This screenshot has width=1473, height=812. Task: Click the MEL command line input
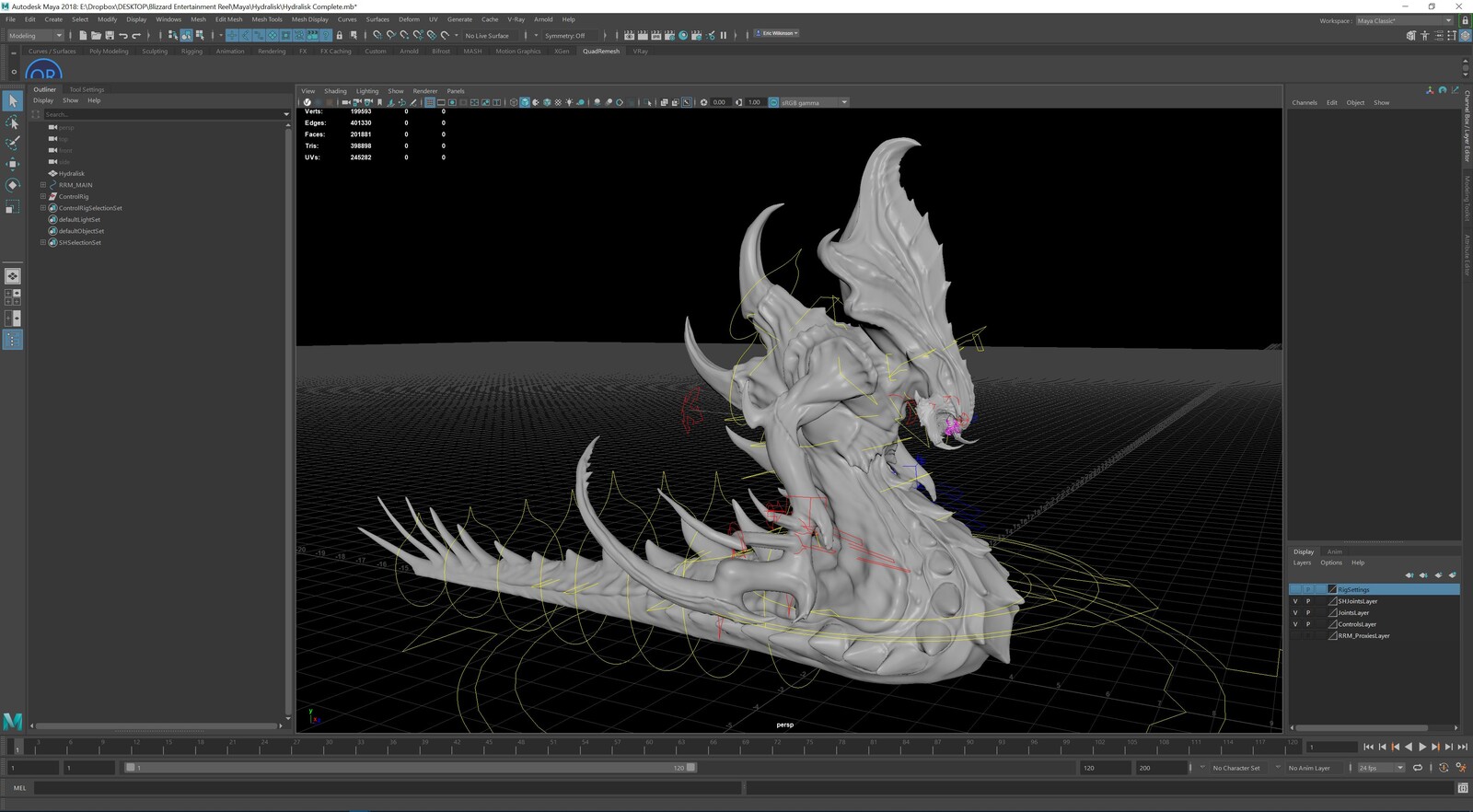pyautogui.click(x=388, y=788)
